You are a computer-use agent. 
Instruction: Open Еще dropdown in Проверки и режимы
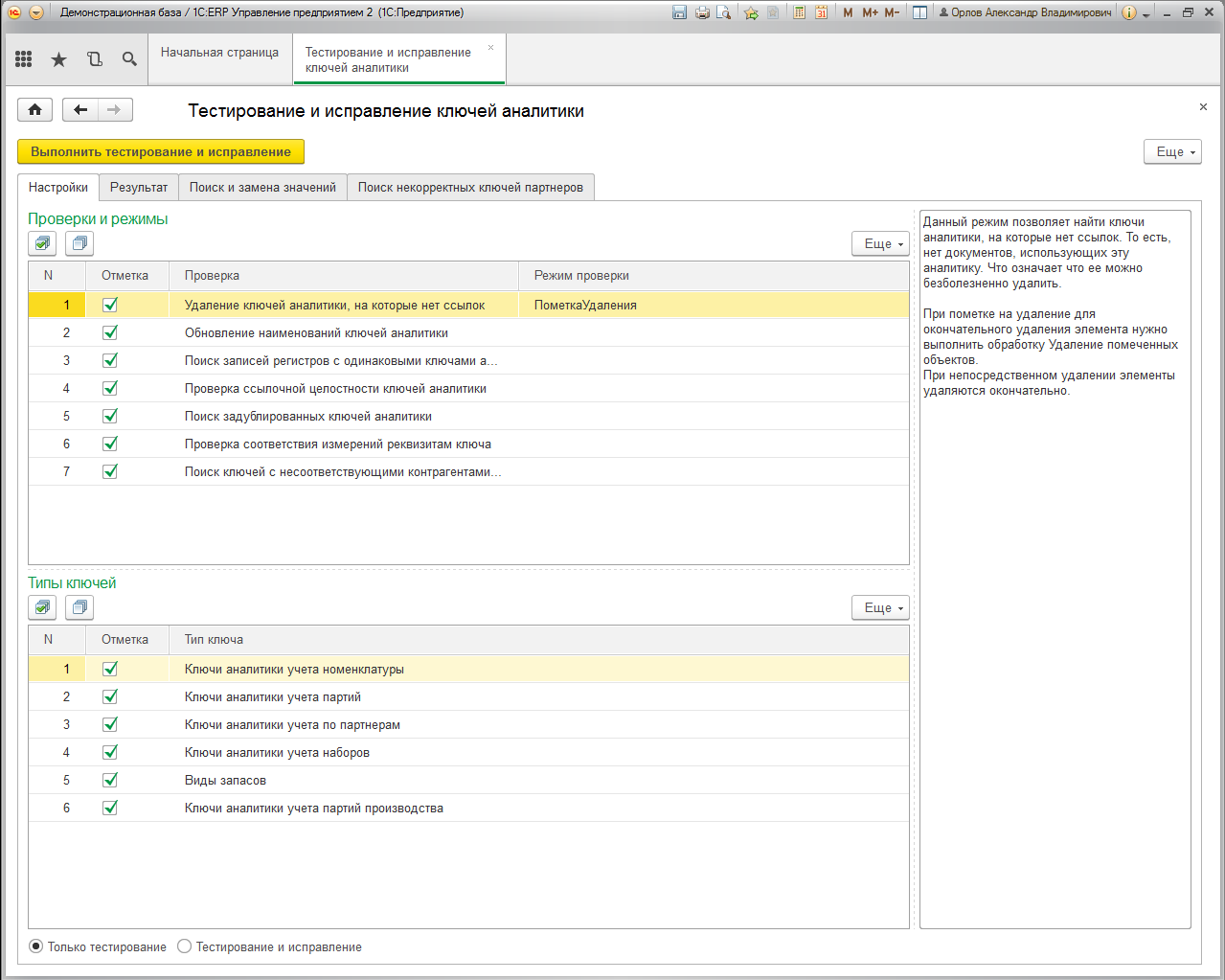tap(880, 243)
